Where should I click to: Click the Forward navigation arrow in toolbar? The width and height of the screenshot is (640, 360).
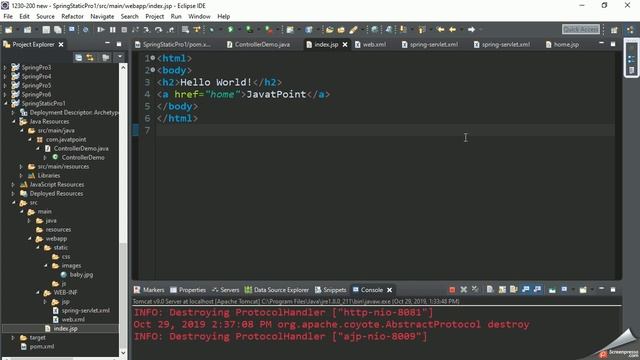[471, 29]
